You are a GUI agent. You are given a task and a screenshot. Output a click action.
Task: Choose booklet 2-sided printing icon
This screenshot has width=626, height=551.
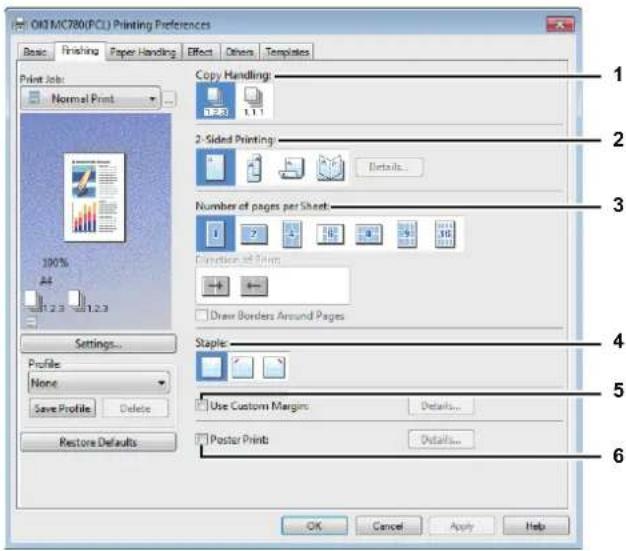[x=330, y=168]
